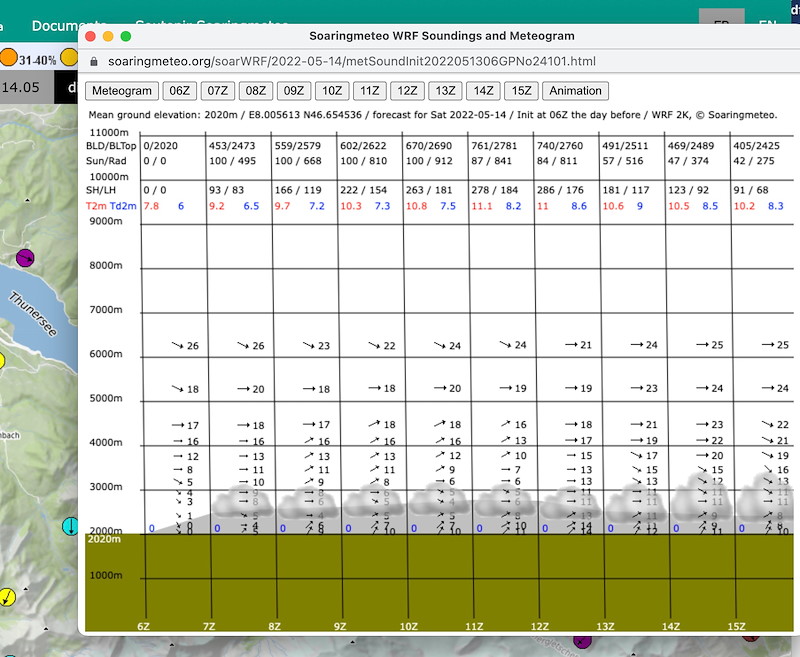800x657 pixels.
Task: Click the 11Z T2m value 11.1
Action: pos(482,206)
